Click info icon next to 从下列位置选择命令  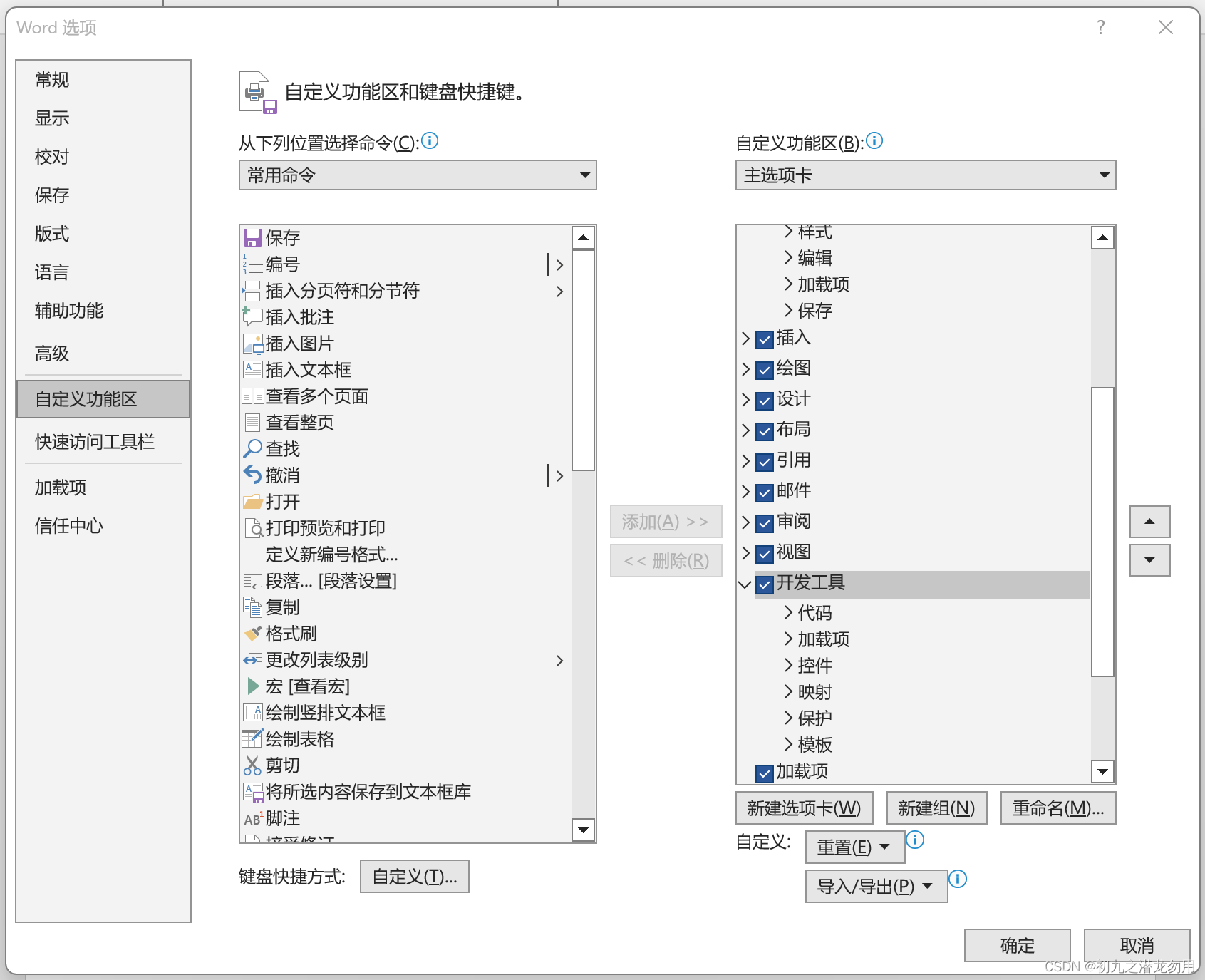tap(430, 140)
